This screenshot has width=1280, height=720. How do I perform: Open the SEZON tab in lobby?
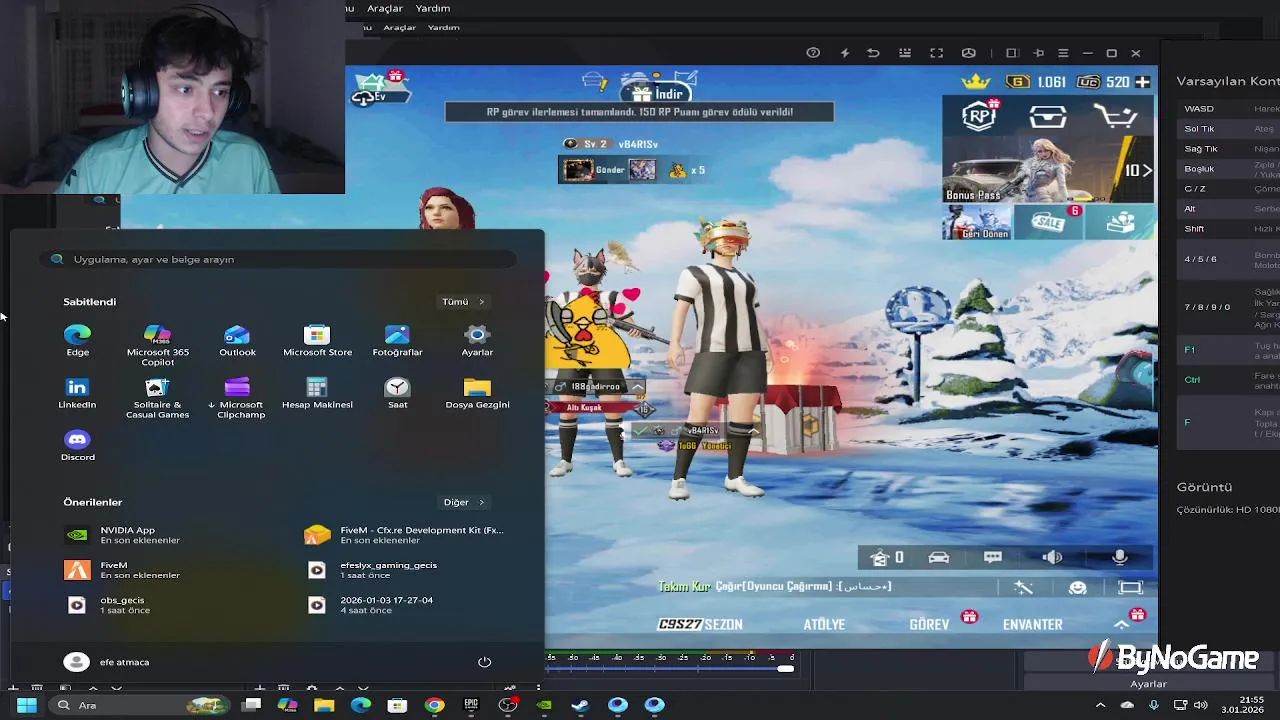700,624
